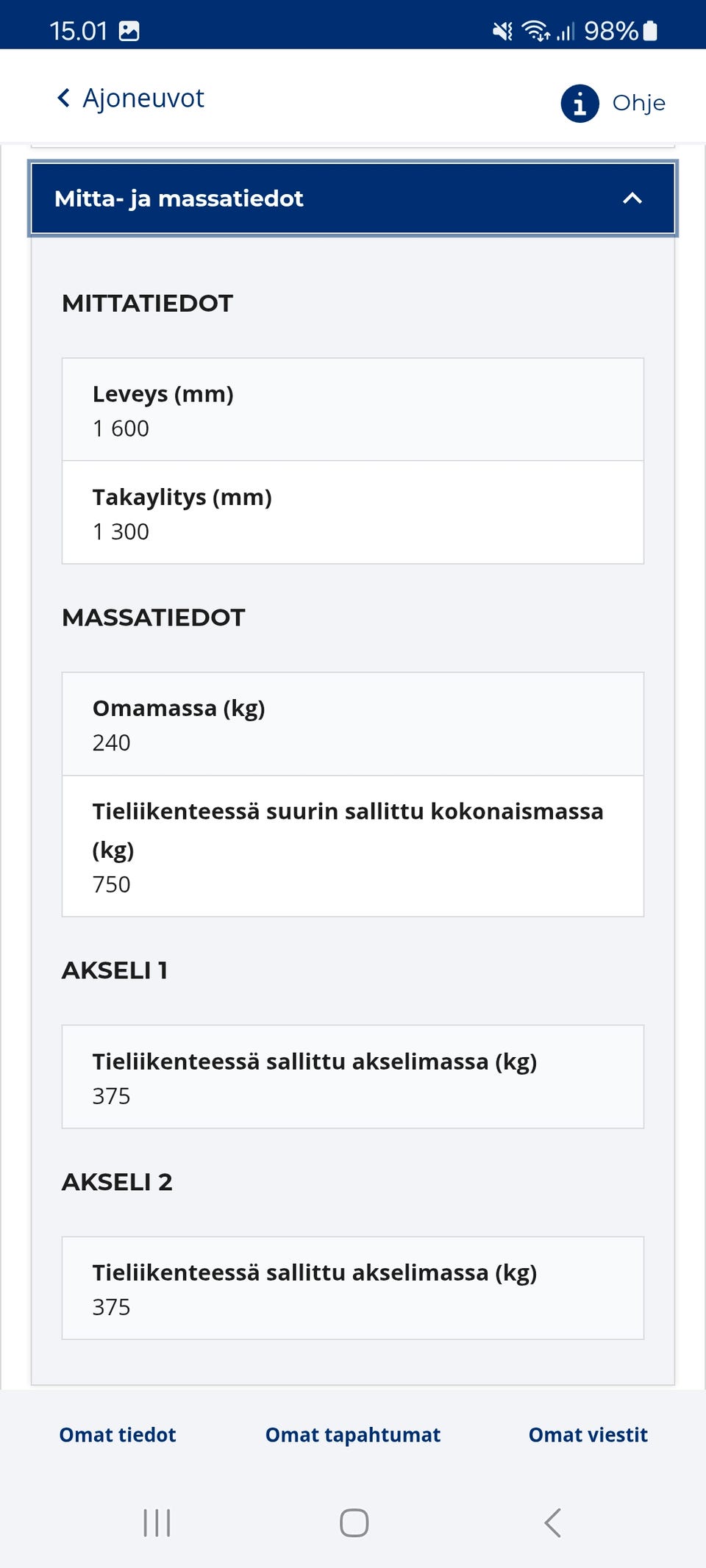The height and width of the screenshot is (1568, 706).
Task: Select the Omamassa 240 kg field
Action: point(353,723)
